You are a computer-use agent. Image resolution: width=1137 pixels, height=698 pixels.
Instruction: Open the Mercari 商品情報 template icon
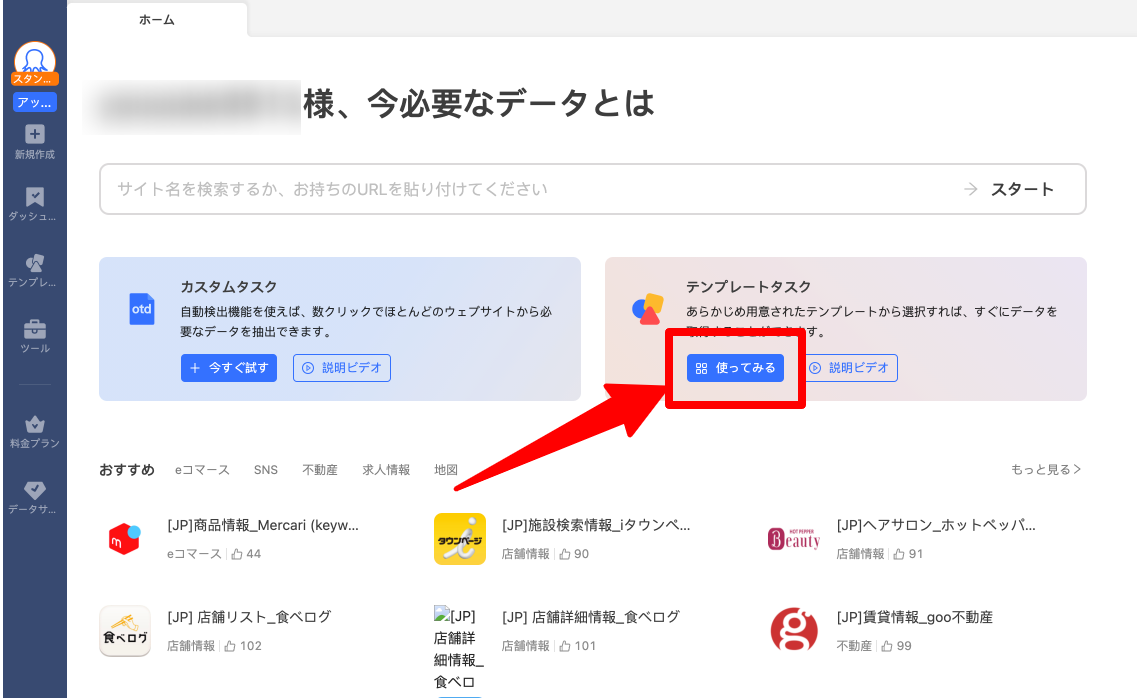coord(125,539)
